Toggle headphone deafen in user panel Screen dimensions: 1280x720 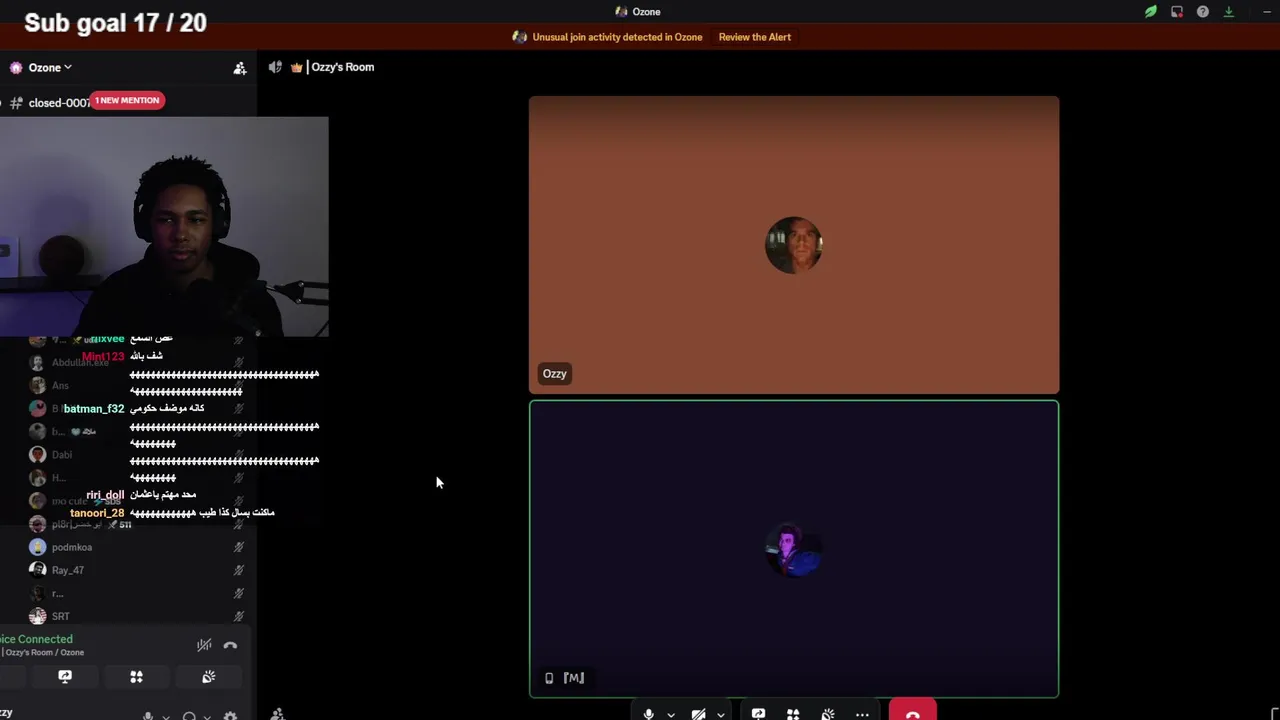point(189,716)
